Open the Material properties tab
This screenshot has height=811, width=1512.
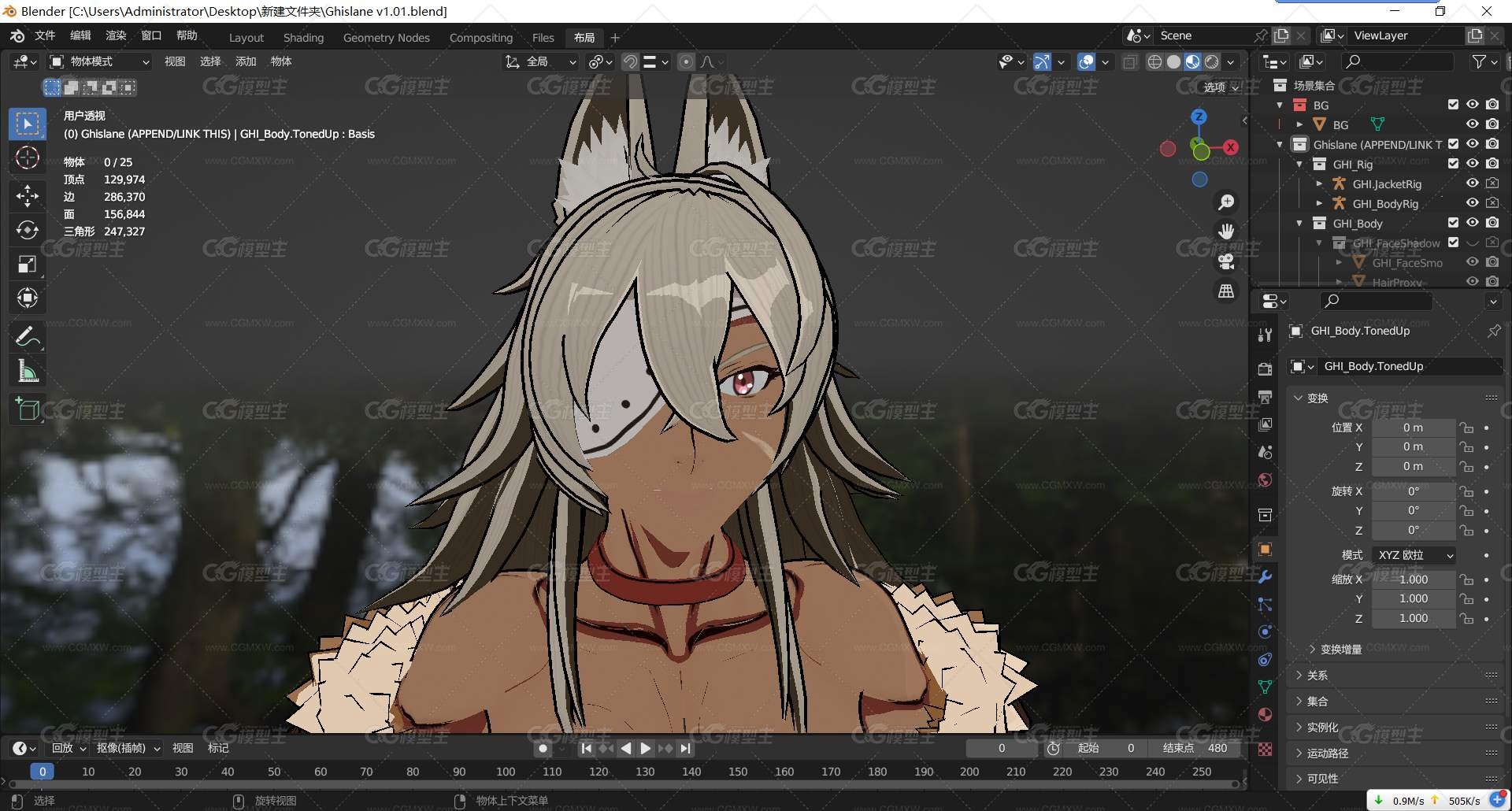point(1265,714)
